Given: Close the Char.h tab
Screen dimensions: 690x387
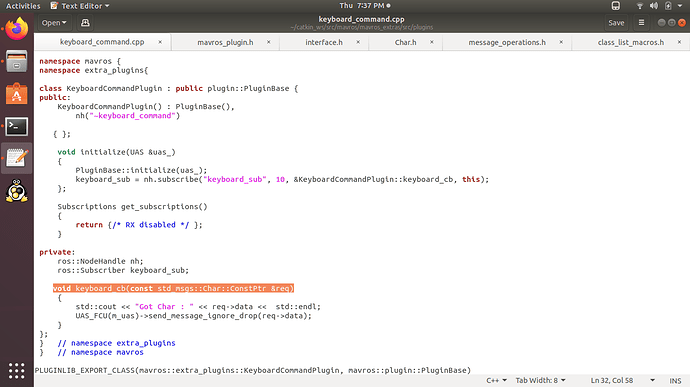Looking at the screenshot, I should pos(432,42).
